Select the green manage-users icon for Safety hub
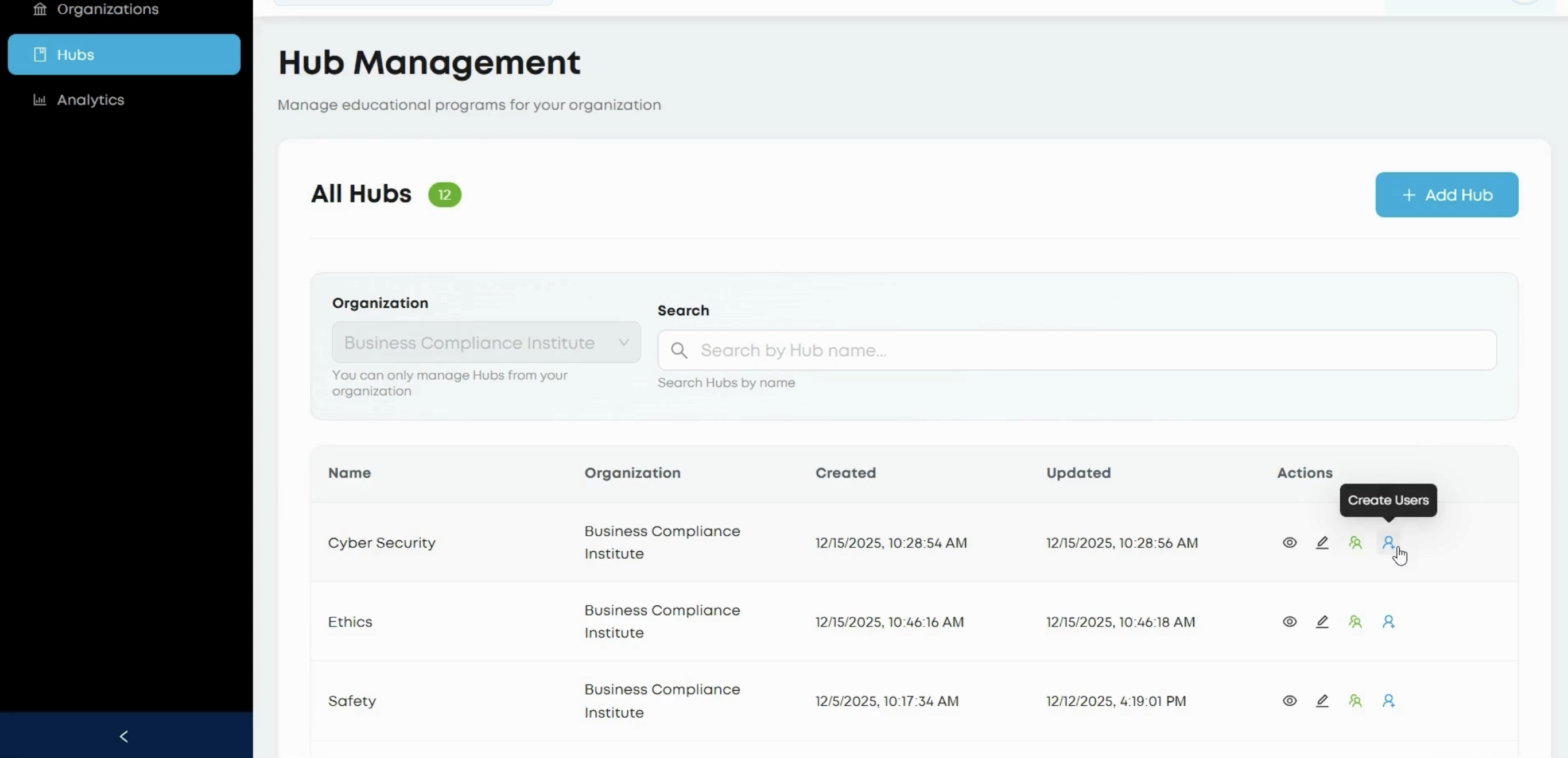Image resolution: width=1568 pixels, height=758 pixels. tap(1355, 701)
